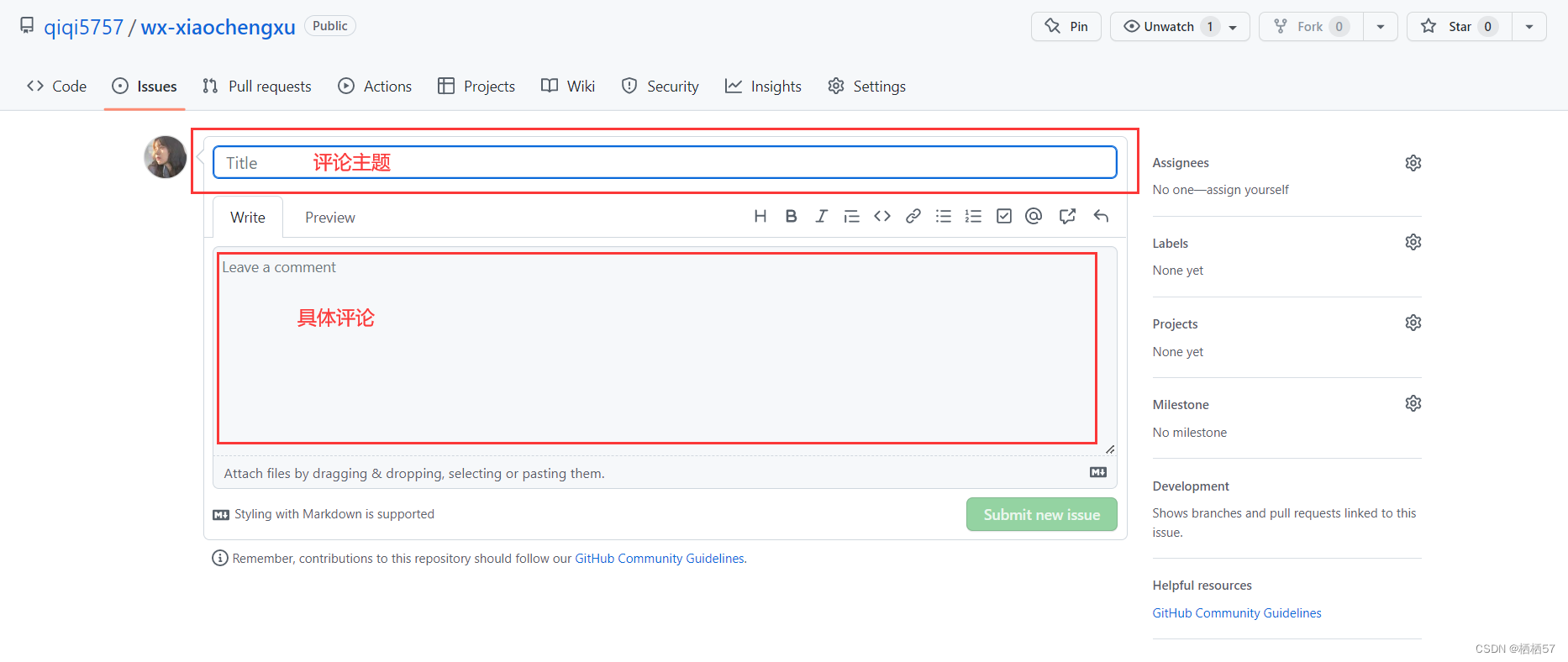Select the Issues tab
Screen dimensions: 1568x662
point(145,86)
